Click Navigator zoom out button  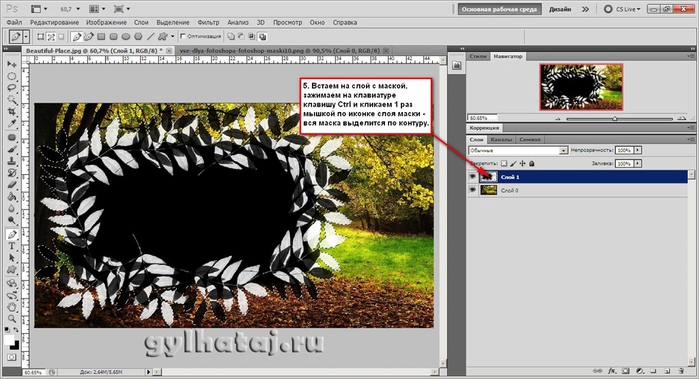(559, 119)
